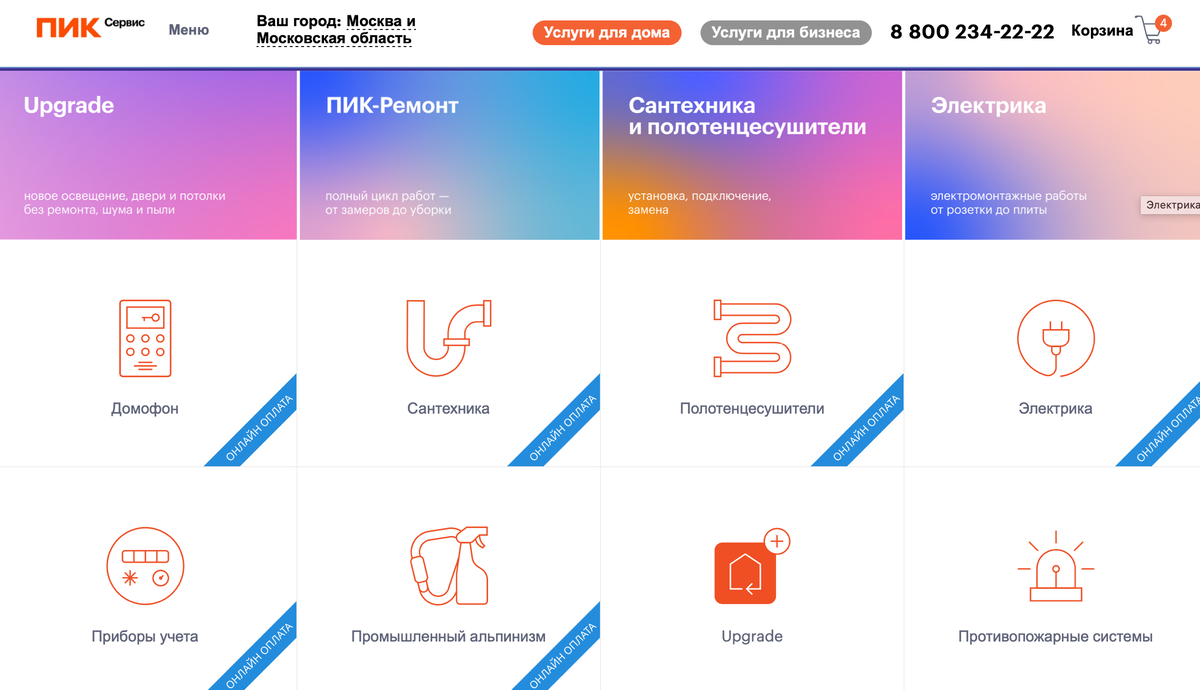
Task: Open the Upgrade gradient banner
Action: 148,155
